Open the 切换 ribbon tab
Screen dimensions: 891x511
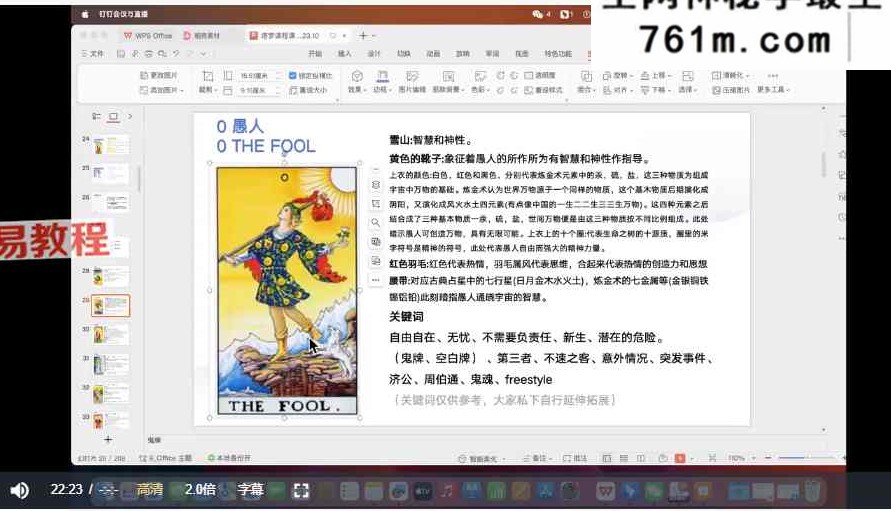coord(403,53)
